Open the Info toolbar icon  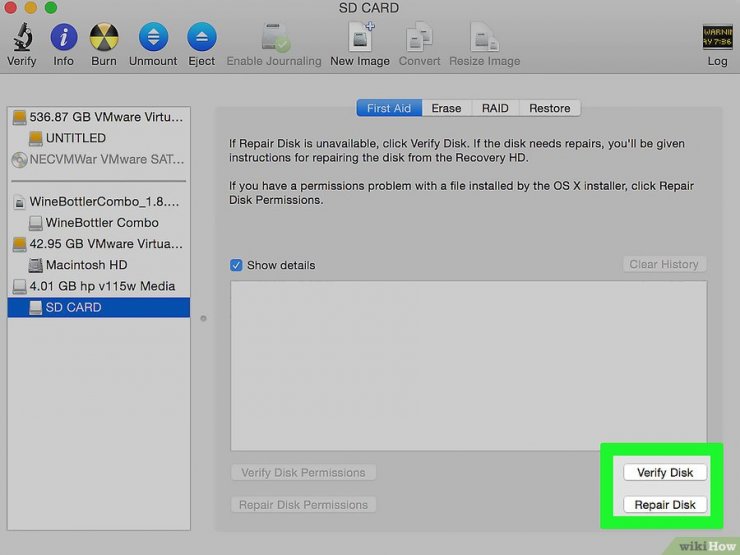click(x=64, y=37)
